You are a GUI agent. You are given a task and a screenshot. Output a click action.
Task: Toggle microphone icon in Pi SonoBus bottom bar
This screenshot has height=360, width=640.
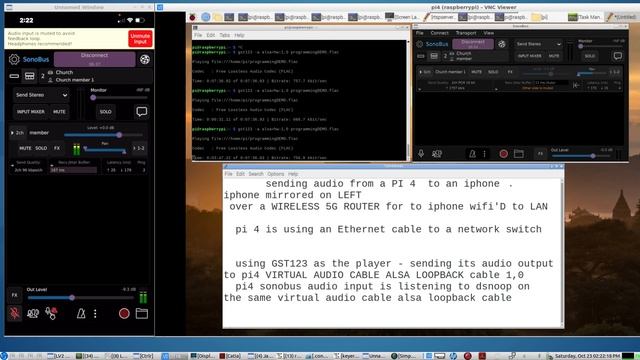click(421, 153)
